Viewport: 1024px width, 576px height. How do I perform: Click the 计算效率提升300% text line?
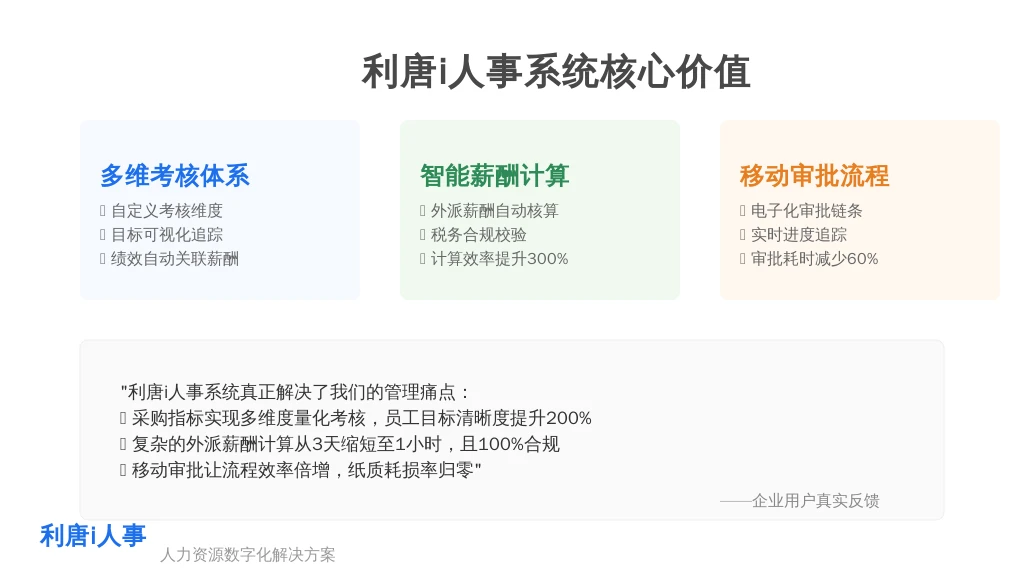click(x=500, y=259)
